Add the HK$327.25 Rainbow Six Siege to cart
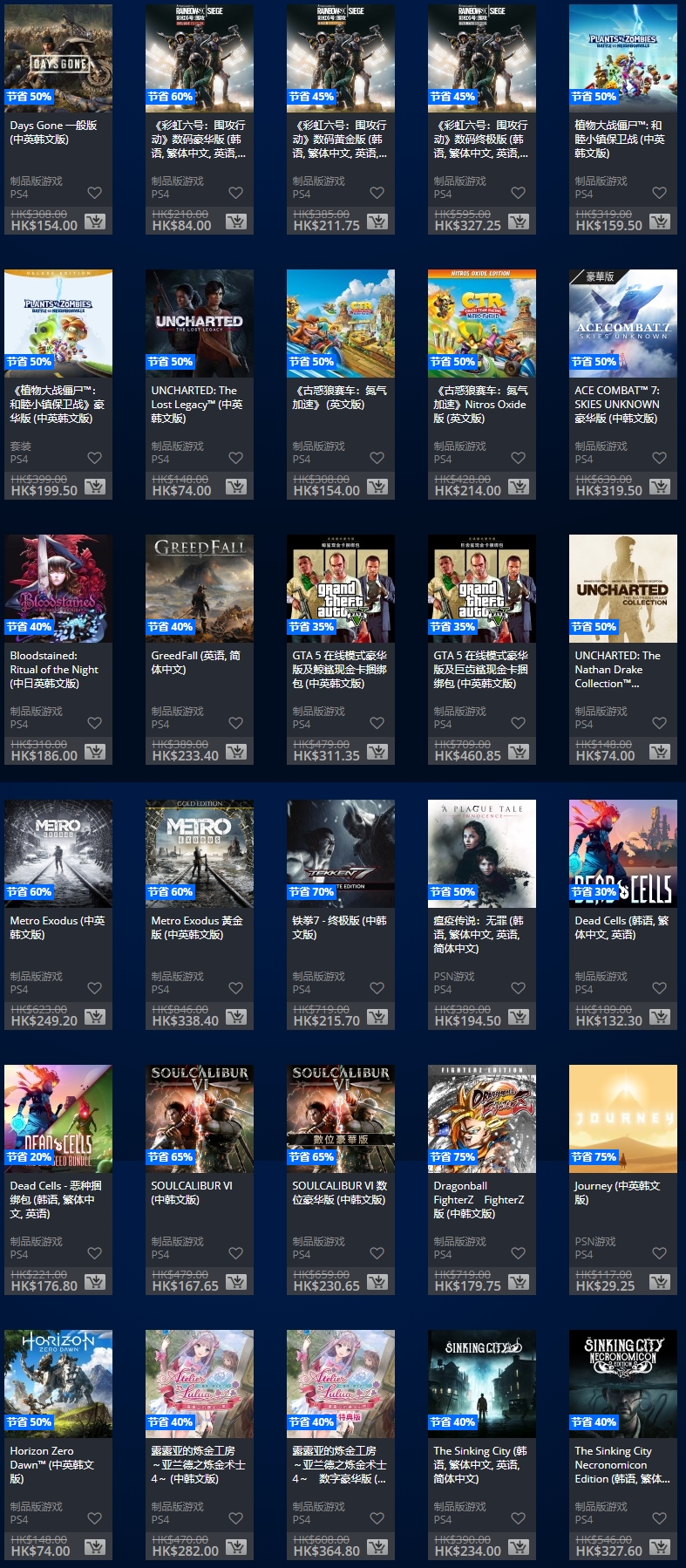Viewport: 686px width, 1568px height. tap(519, 222)
